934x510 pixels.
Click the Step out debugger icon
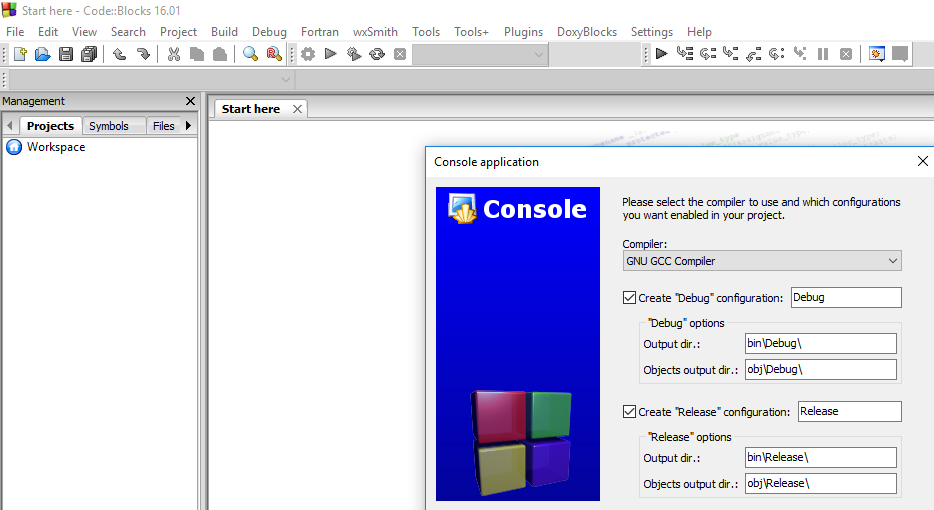tap(754, 54)
